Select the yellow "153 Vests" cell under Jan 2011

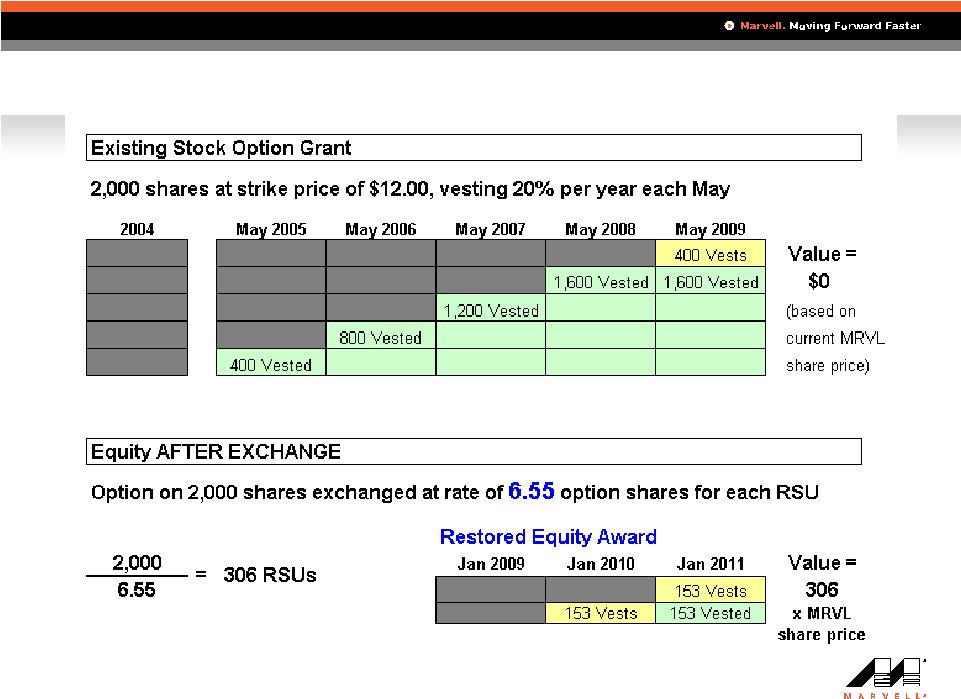pos(710,590)
